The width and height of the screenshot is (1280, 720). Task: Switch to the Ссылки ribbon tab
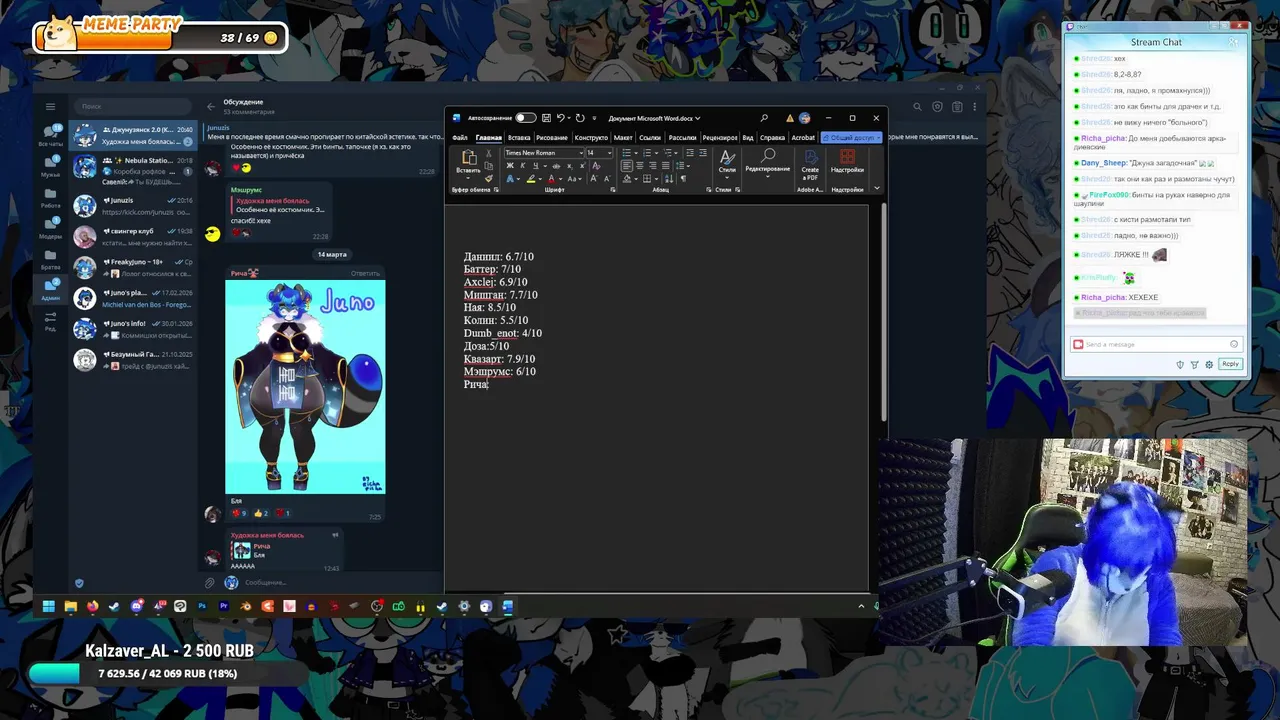[650, 138]
